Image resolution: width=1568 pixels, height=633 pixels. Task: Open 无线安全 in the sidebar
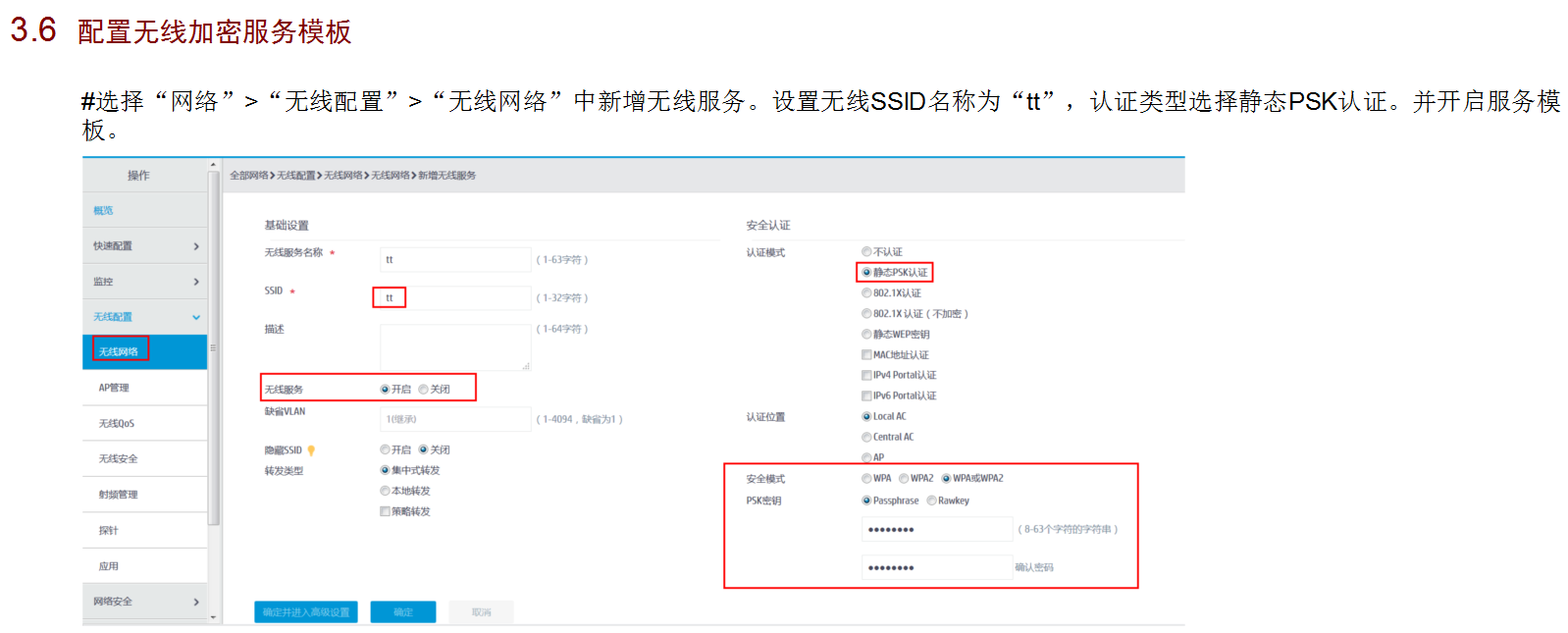145,459
